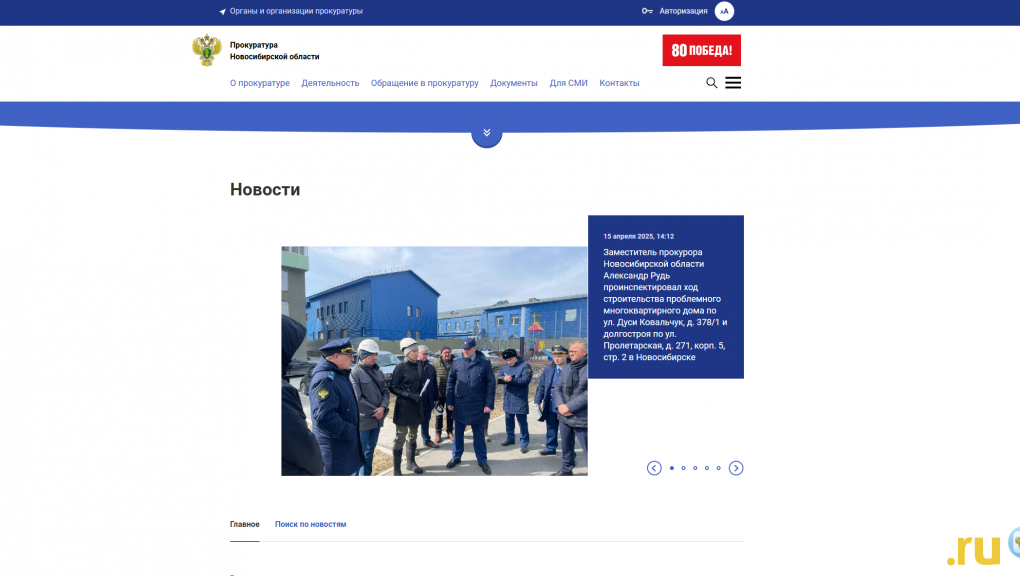Open the hamburger menu icon

point(733,83)
